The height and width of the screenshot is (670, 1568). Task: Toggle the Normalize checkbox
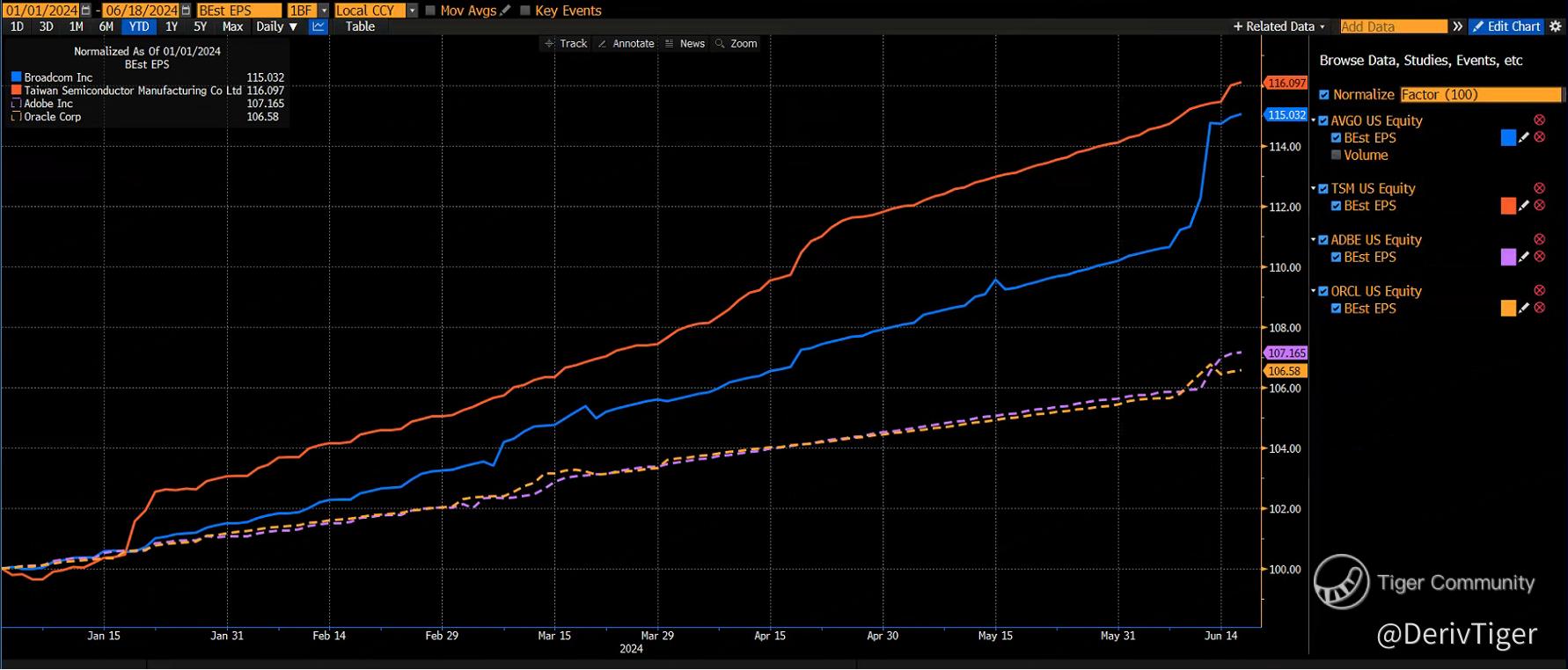click(x=1324, y=95)
